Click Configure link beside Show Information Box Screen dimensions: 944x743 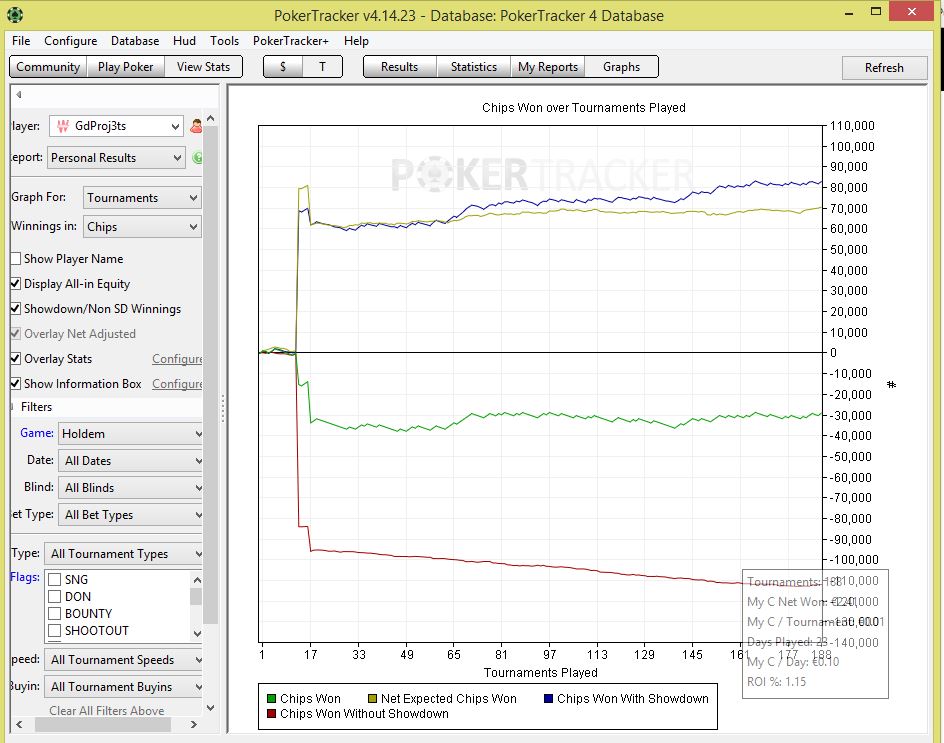177,384
